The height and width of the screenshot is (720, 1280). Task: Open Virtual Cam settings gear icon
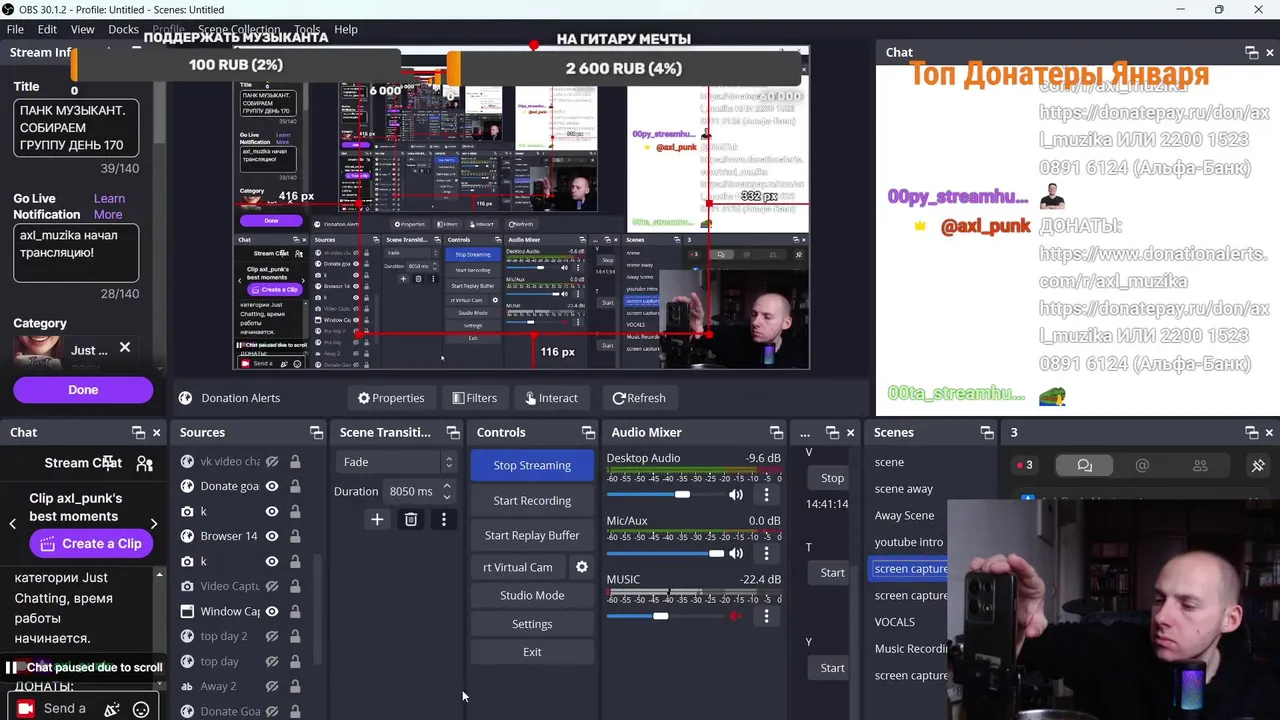click(x=582, y=567)
